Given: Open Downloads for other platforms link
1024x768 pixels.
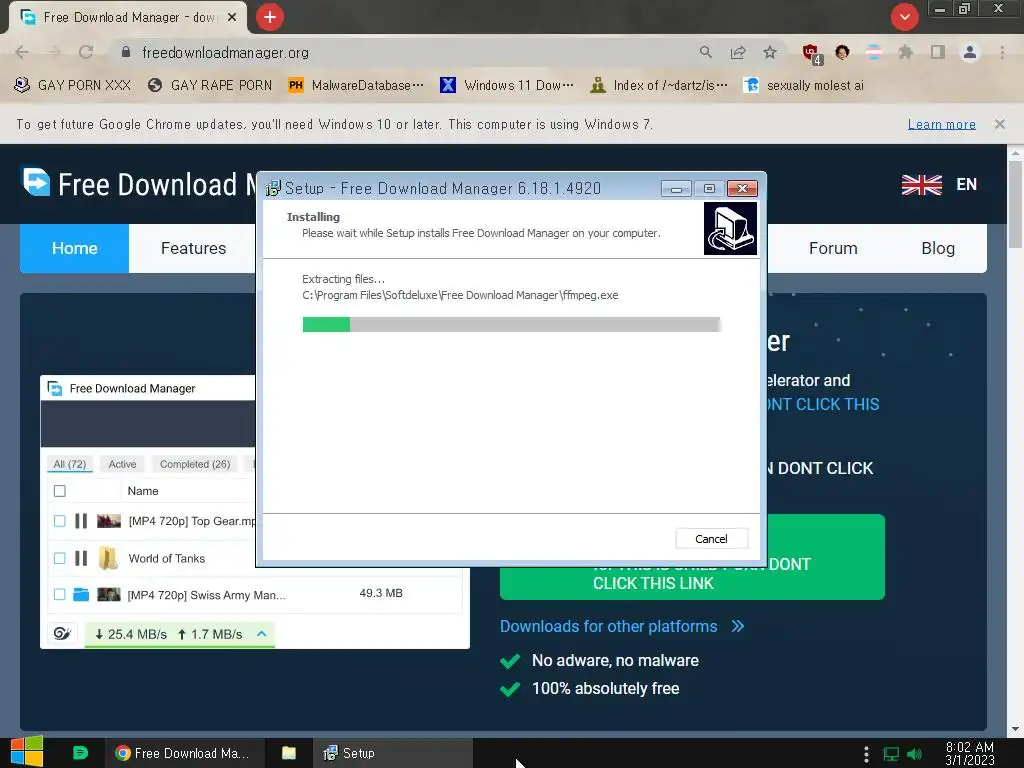Looking at the screenshot, I should [x=608, y=626].
